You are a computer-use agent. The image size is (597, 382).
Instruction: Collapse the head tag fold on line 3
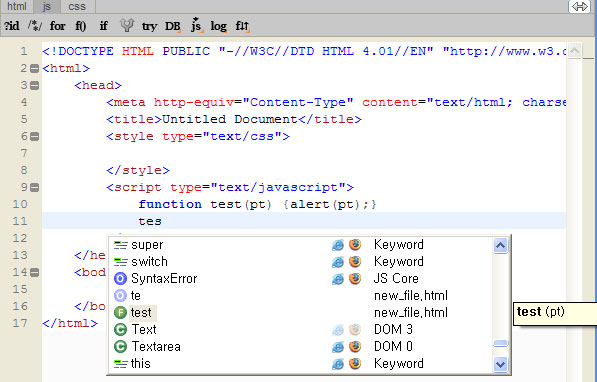[x=34, y=85]
